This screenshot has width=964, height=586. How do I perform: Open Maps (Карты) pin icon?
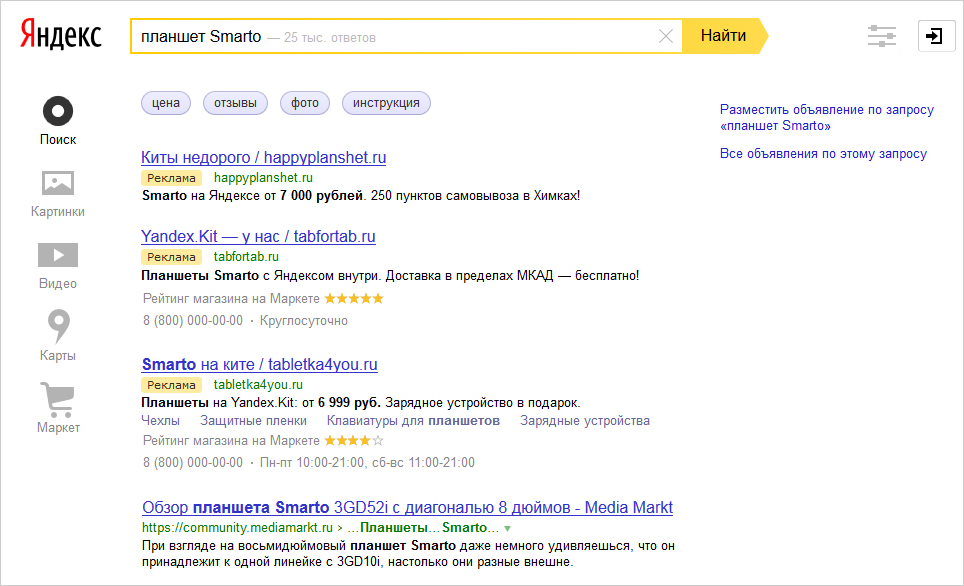[x=58, y=327]
